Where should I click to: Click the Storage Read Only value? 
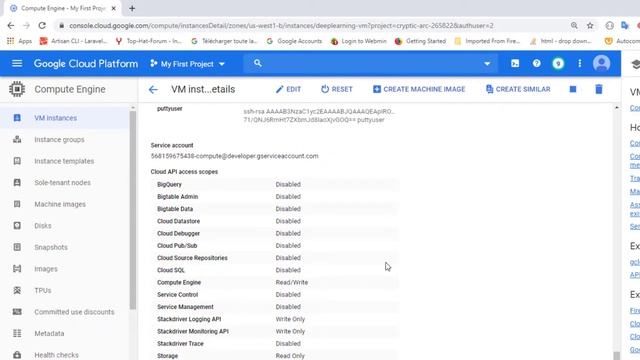point(290,356)
